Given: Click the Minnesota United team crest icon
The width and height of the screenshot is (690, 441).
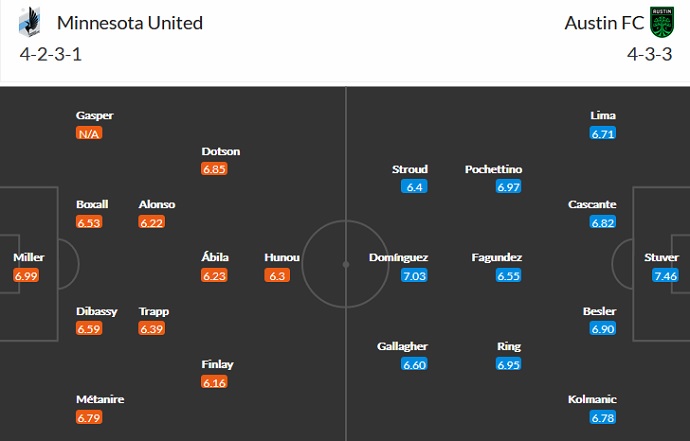Looking at the screenshot, I should [x=31, y=22].
